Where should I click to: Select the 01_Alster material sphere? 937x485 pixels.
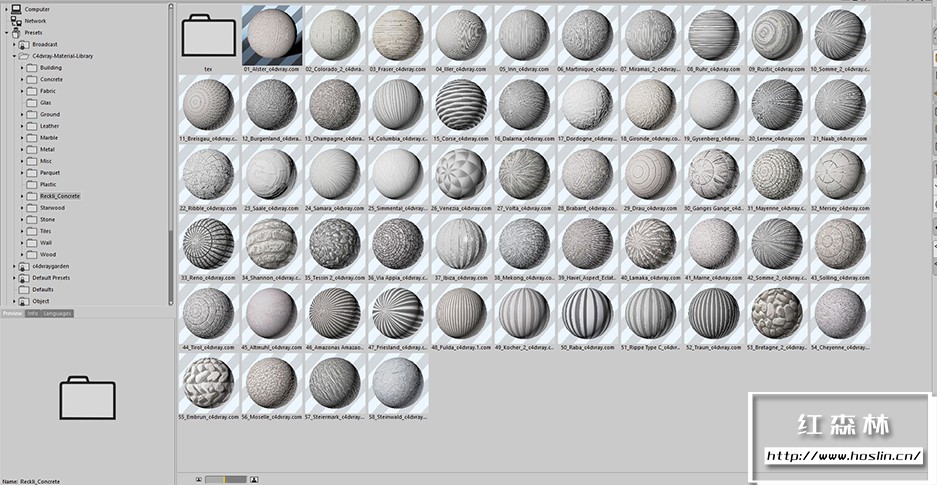coord(272,34)
